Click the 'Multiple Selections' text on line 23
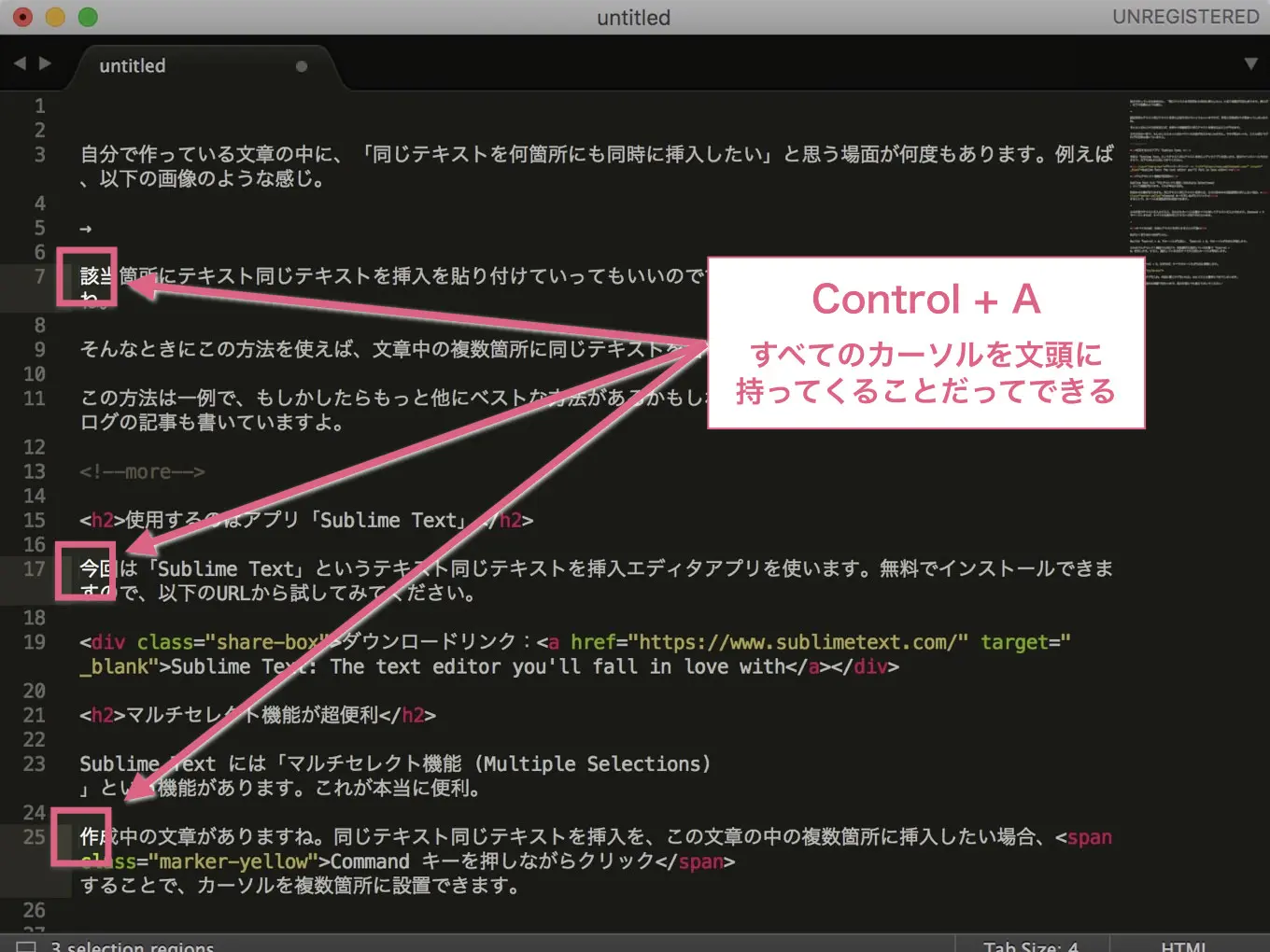1270x952 pixels. tap(592, 763)
